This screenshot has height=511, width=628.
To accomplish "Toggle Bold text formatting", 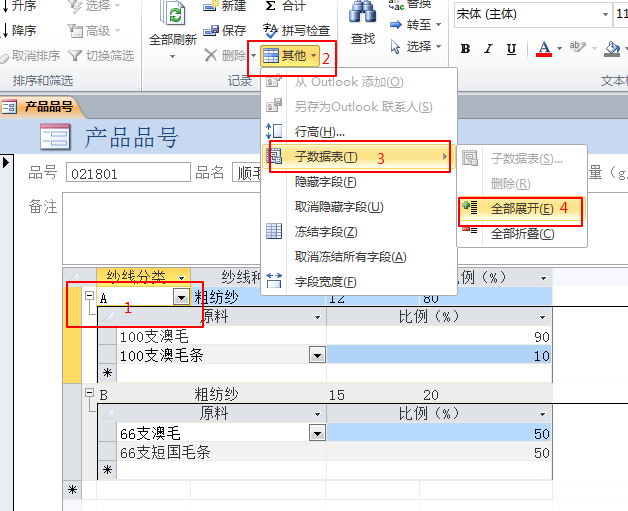I will point(466,48).
